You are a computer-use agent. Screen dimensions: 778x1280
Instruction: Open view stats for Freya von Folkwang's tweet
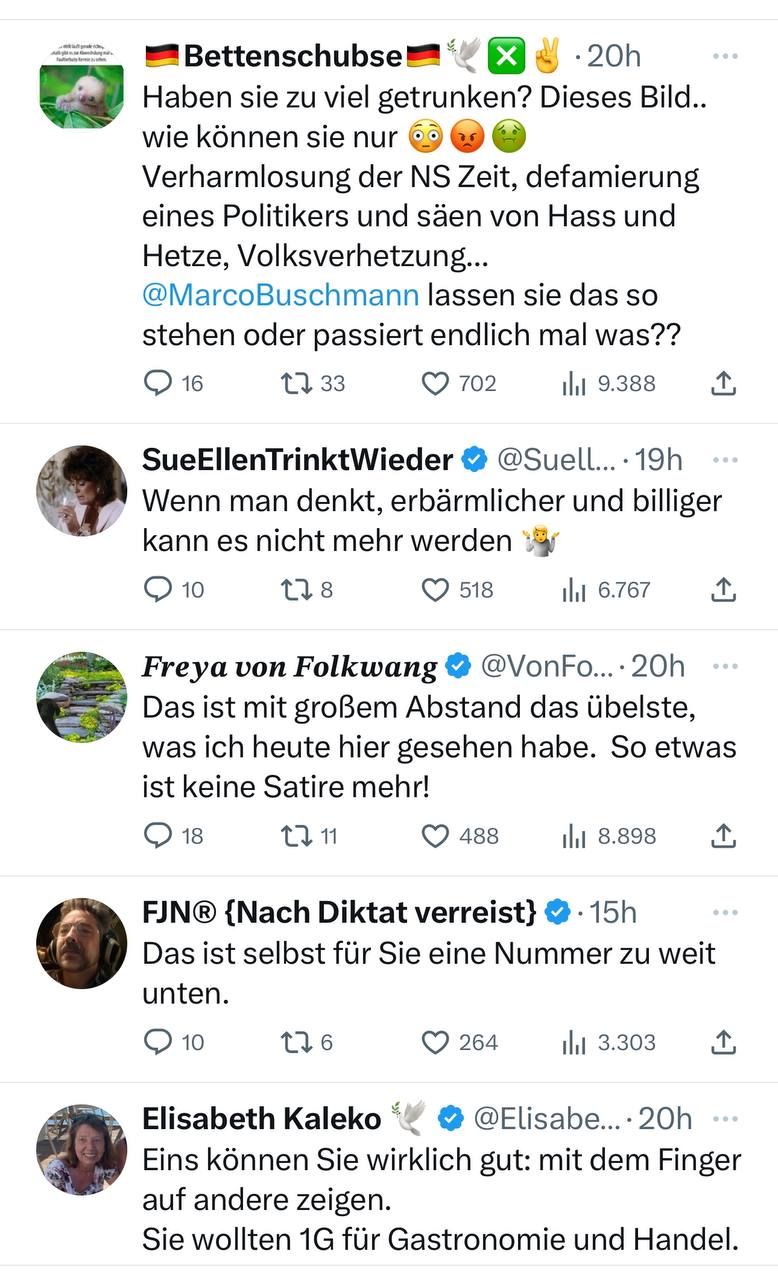(573, 836)
